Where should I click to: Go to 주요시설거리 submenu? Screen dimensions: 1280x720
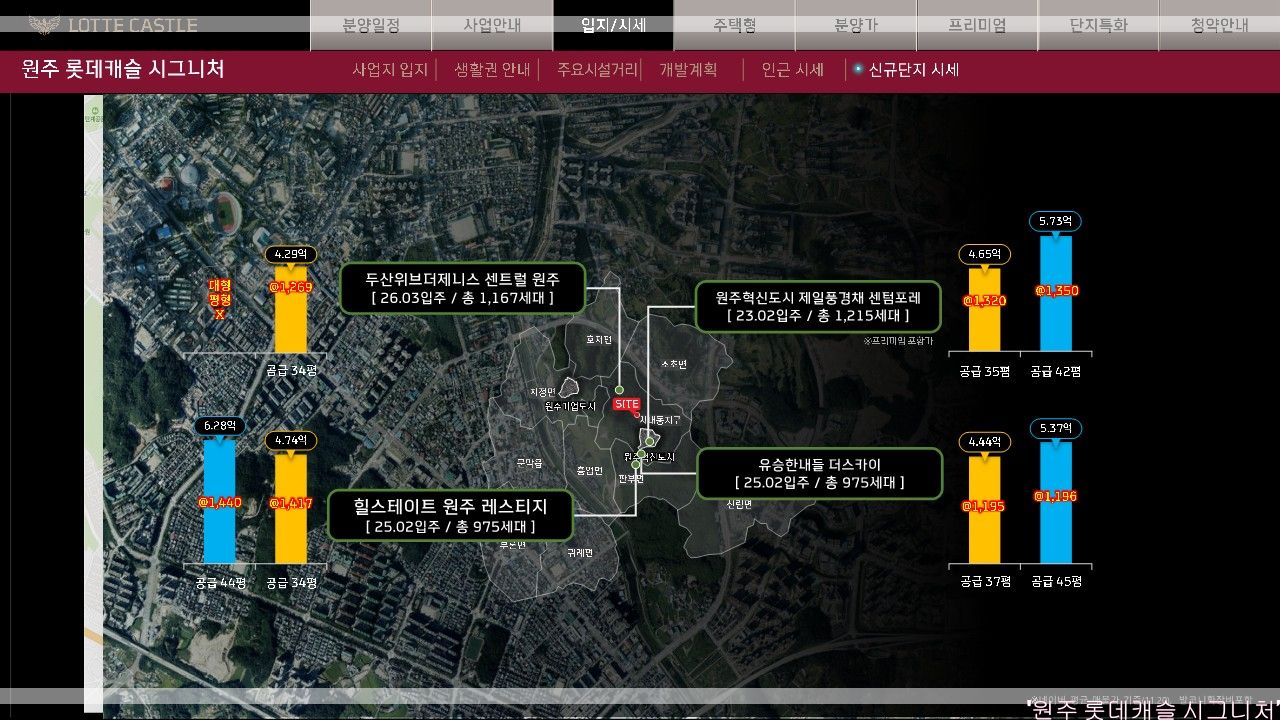tap(597, 70)
